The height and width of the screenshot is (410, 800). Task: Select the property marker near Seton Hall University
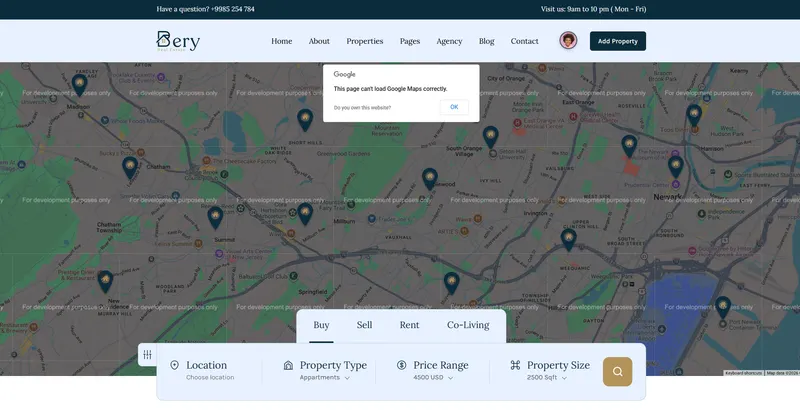490,137
